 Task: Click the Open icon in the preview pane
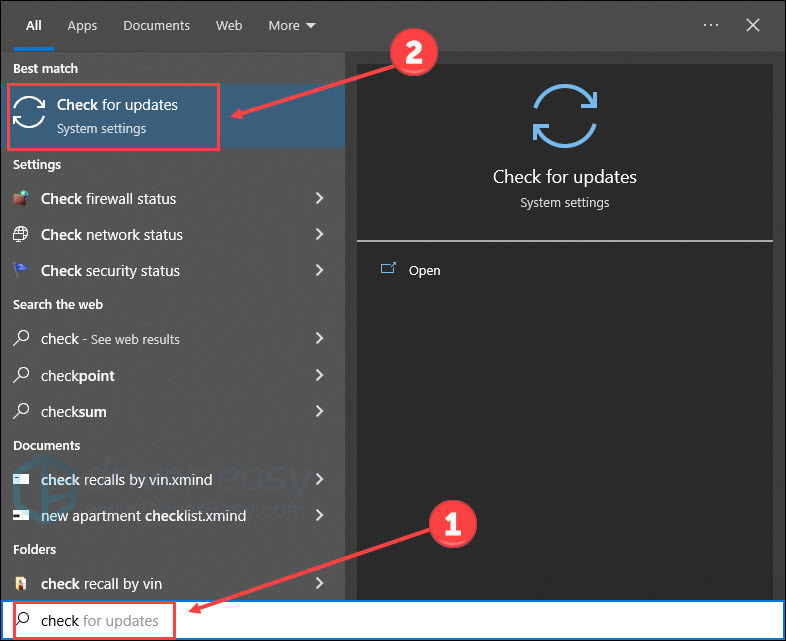click(x=388, y=270)
